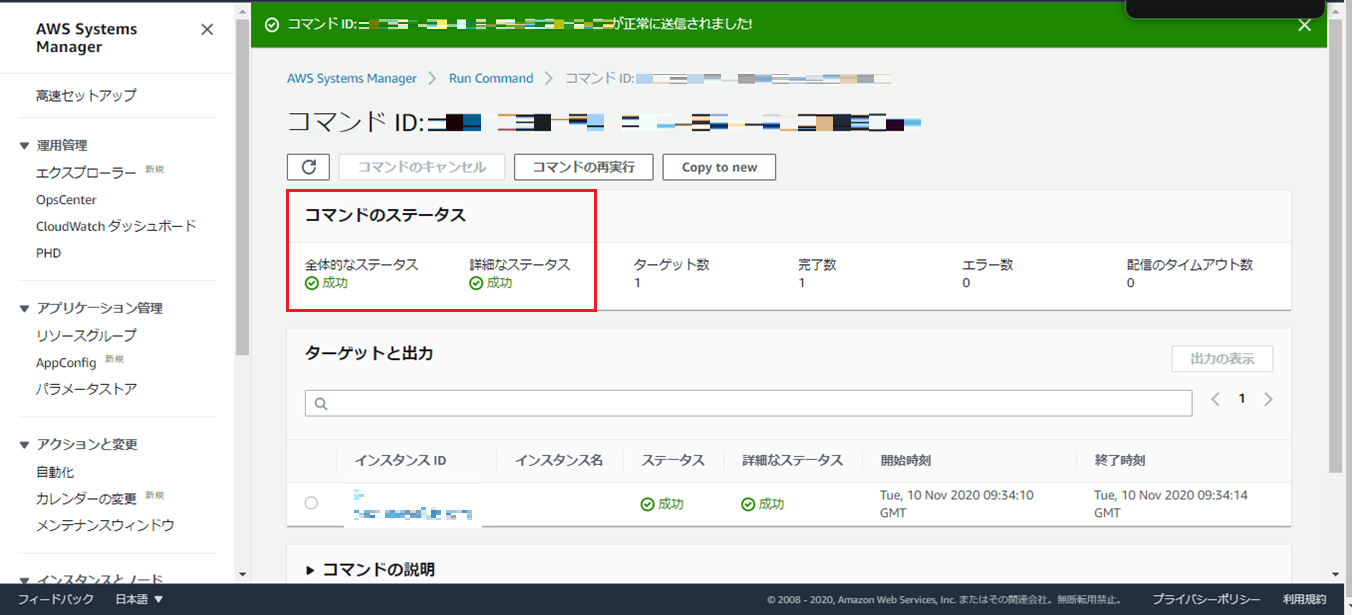Open リソースグループ in the sidebar
This screenshot has width=1352, height=615.
coord(86,335)
